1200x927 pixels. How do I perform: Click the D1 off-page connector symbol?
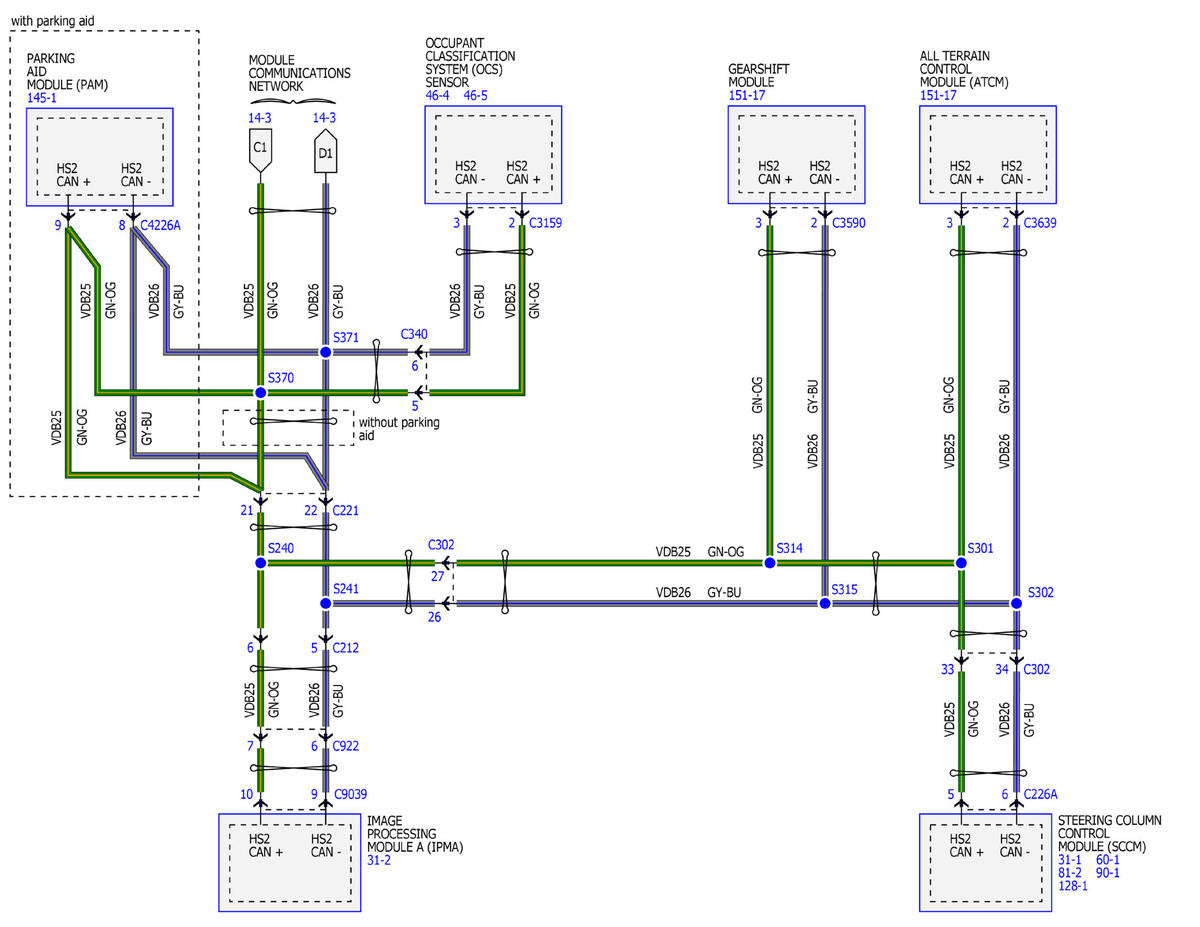(x=325, y=156)
